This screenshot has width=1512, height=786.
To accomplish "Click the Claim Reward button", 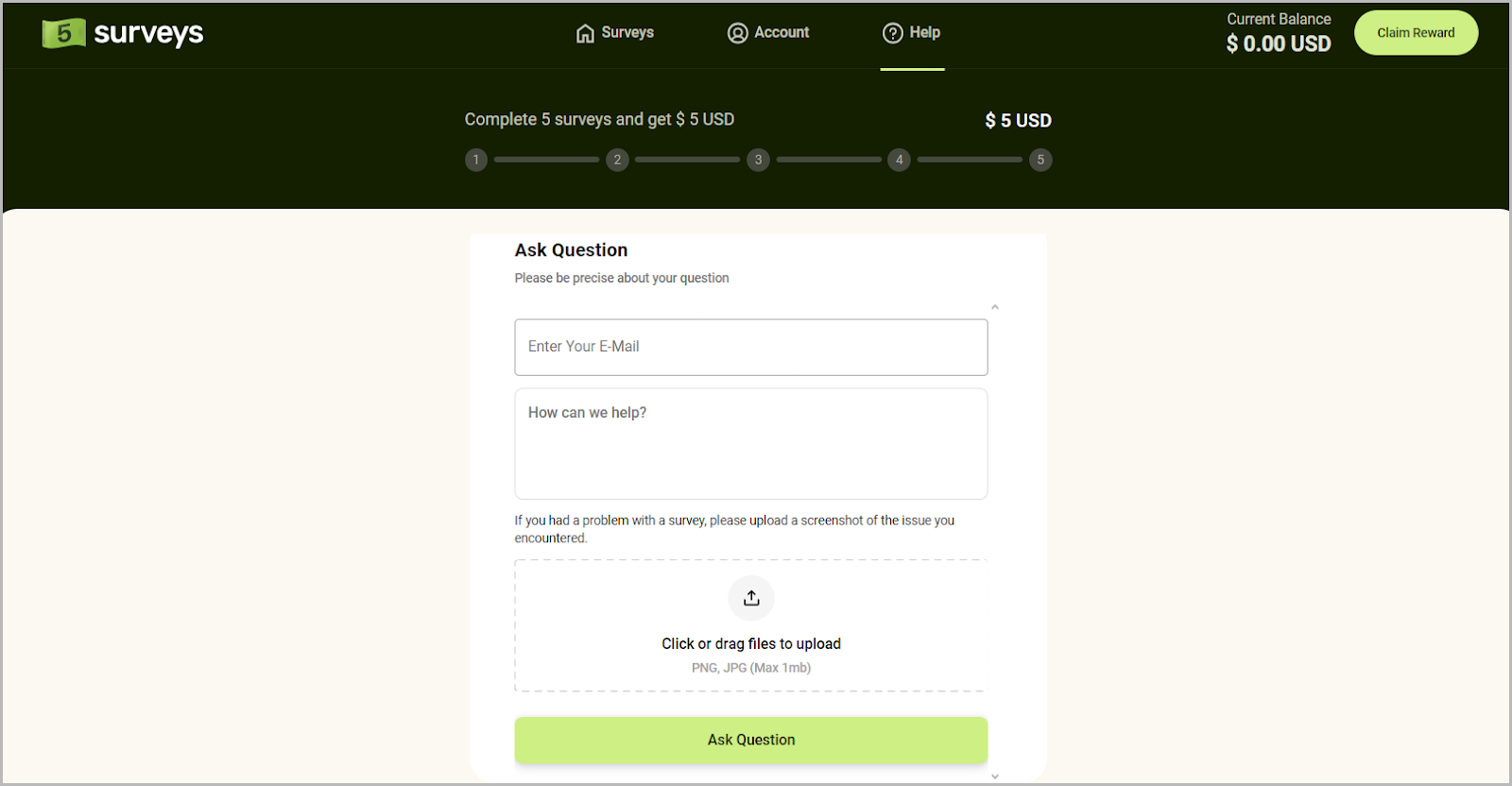I will (1415, 32).
